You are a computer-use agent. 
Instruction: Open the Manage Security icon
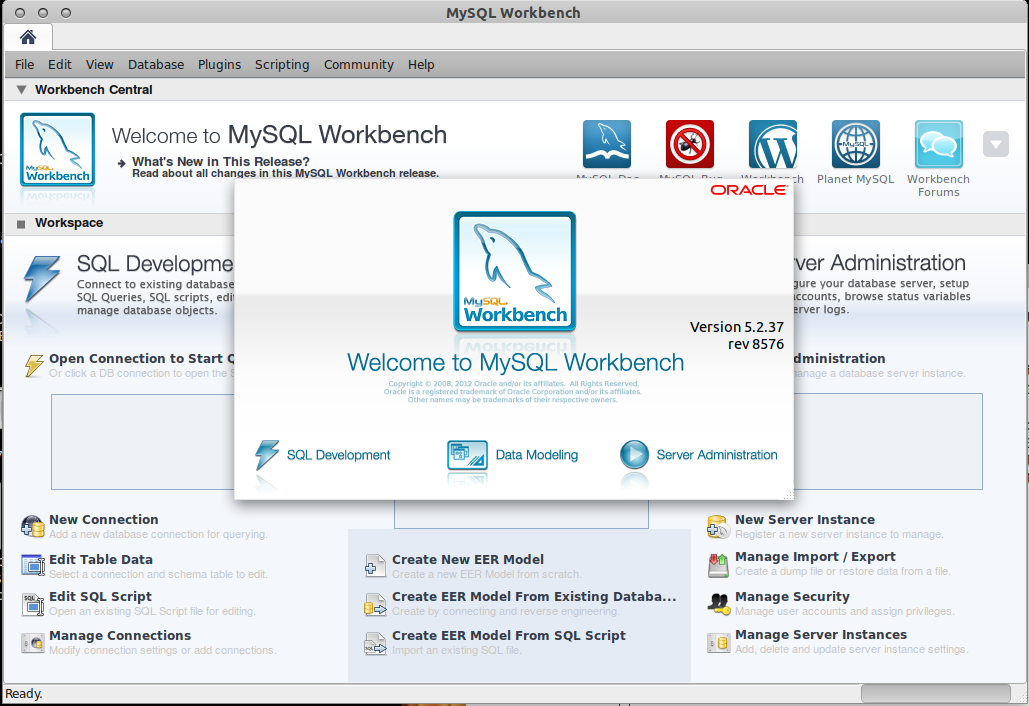(x=718, y=602)
